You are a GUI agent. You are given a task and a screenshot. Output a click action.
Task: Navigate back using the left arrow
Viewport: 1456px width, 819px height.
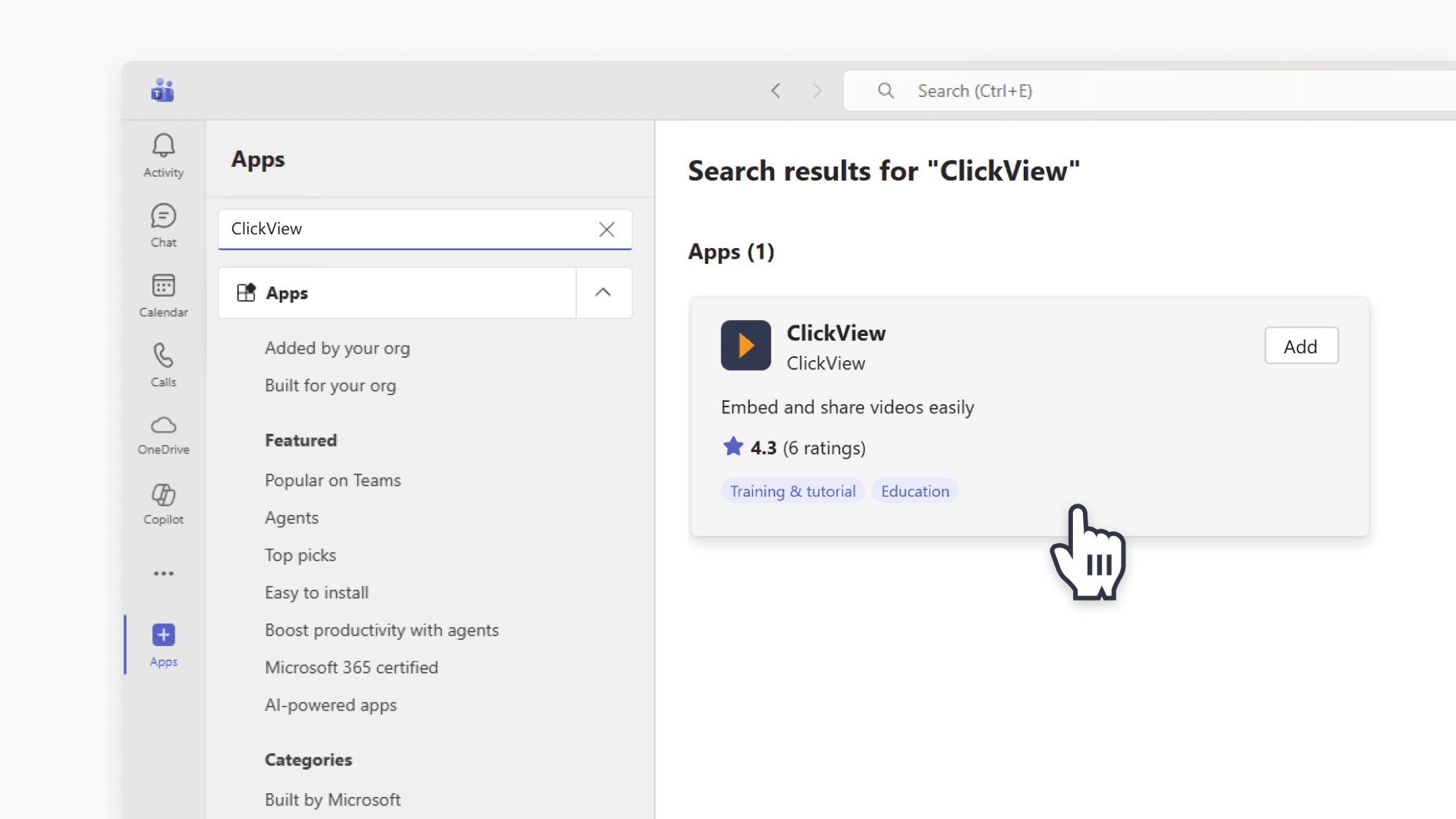pyautogui.click(x=775, y=90)
